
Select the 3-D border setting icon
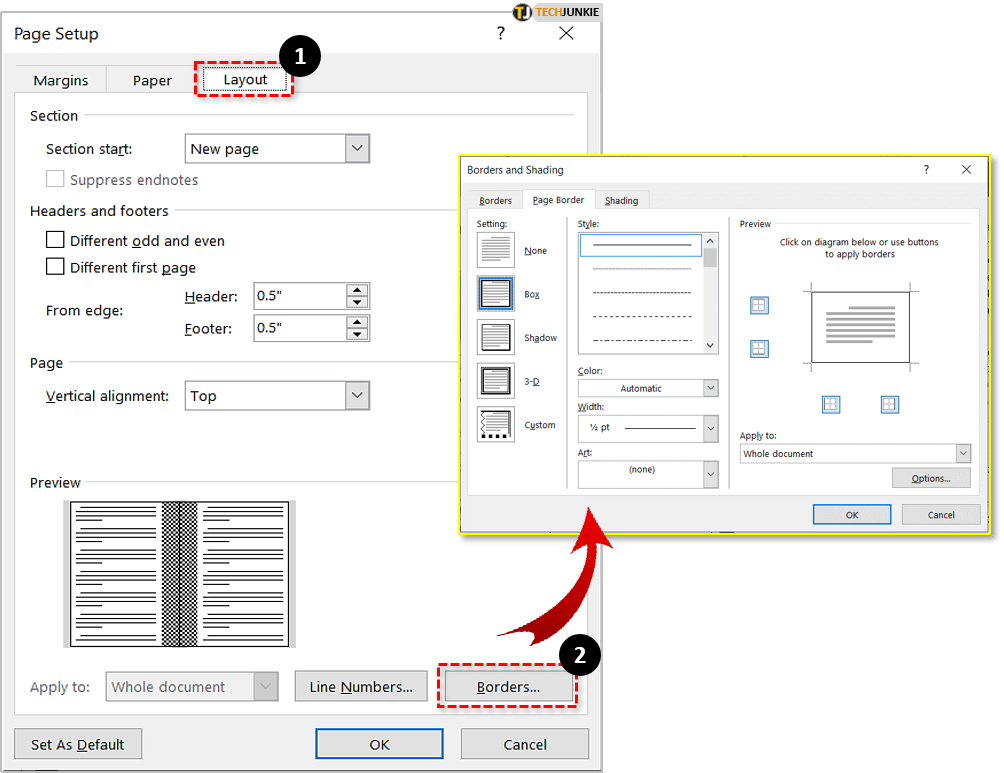coord(496,381)
